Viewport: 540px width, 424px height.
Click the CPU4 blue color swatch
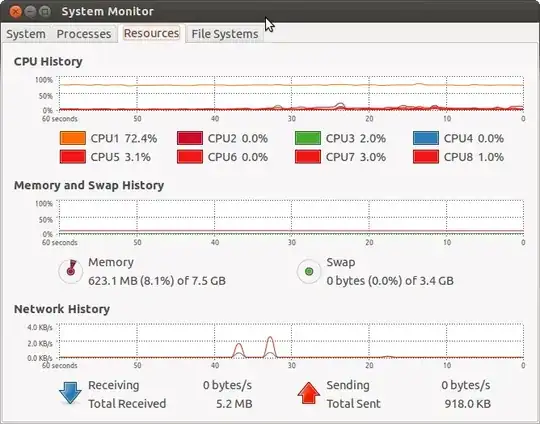pos(426,138)
